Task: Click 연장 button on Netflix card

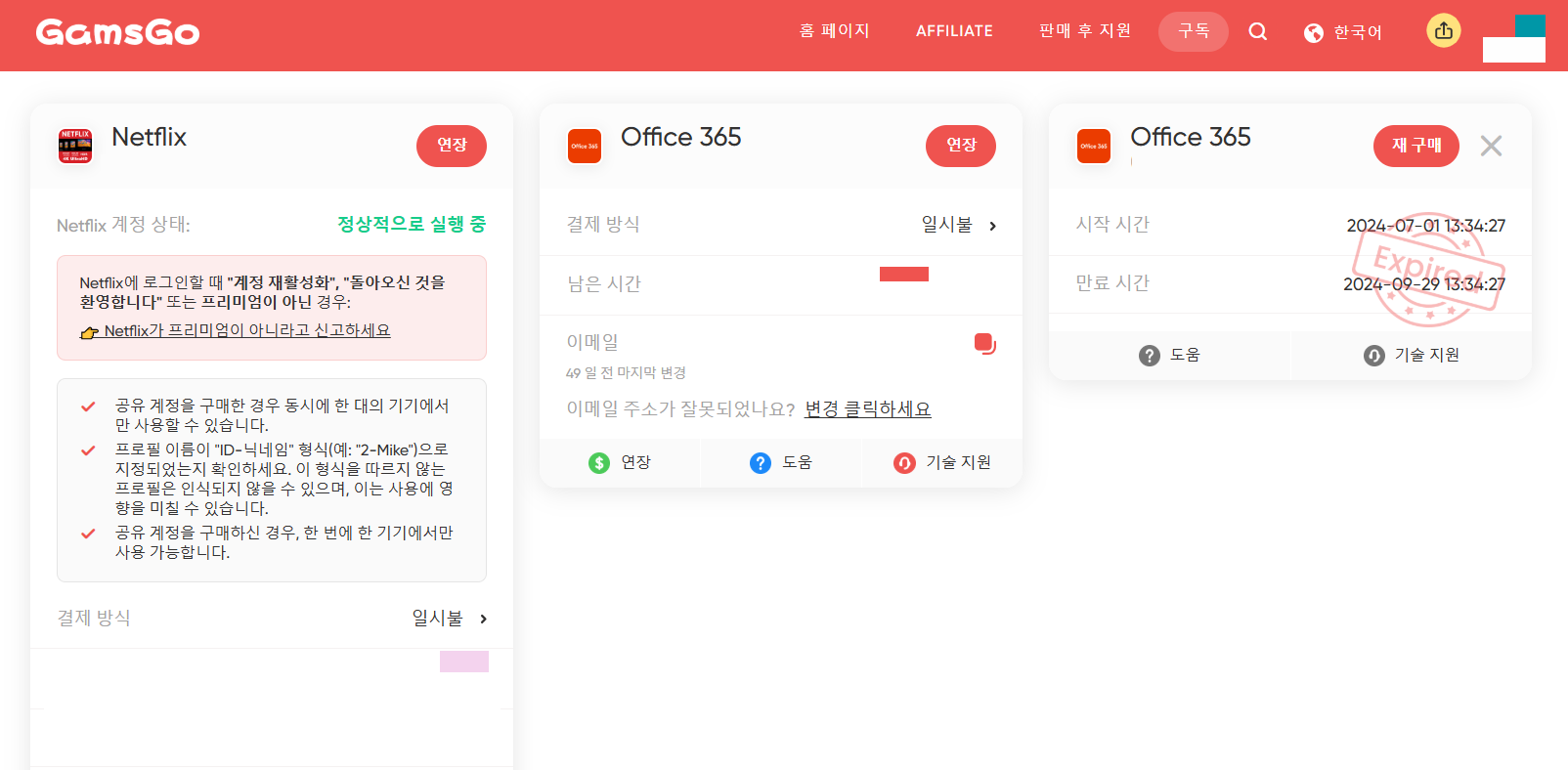Action: coord(452,146)
